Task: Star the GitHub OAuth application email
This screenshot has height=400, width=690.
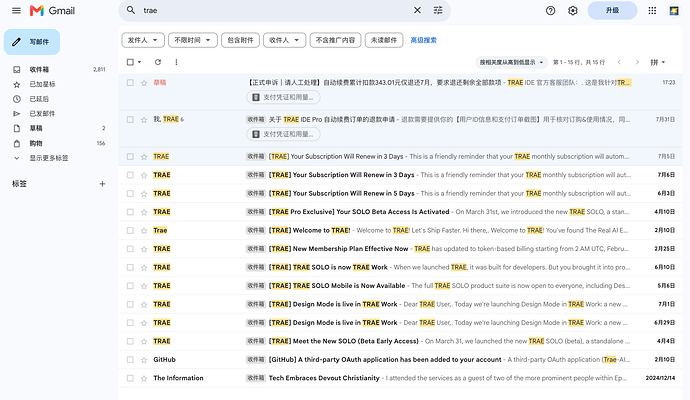Action: pos(144,360)
